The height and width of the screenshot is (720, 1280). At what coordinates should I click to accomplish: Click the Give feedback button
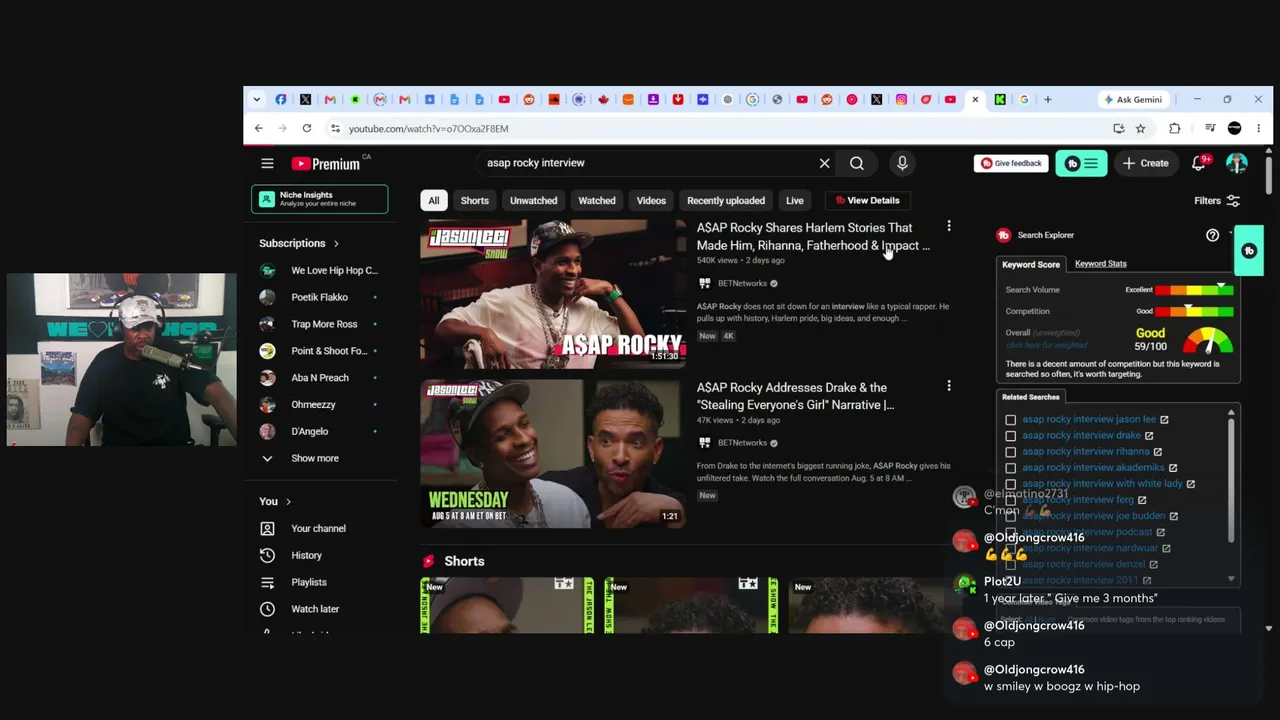1011,163
